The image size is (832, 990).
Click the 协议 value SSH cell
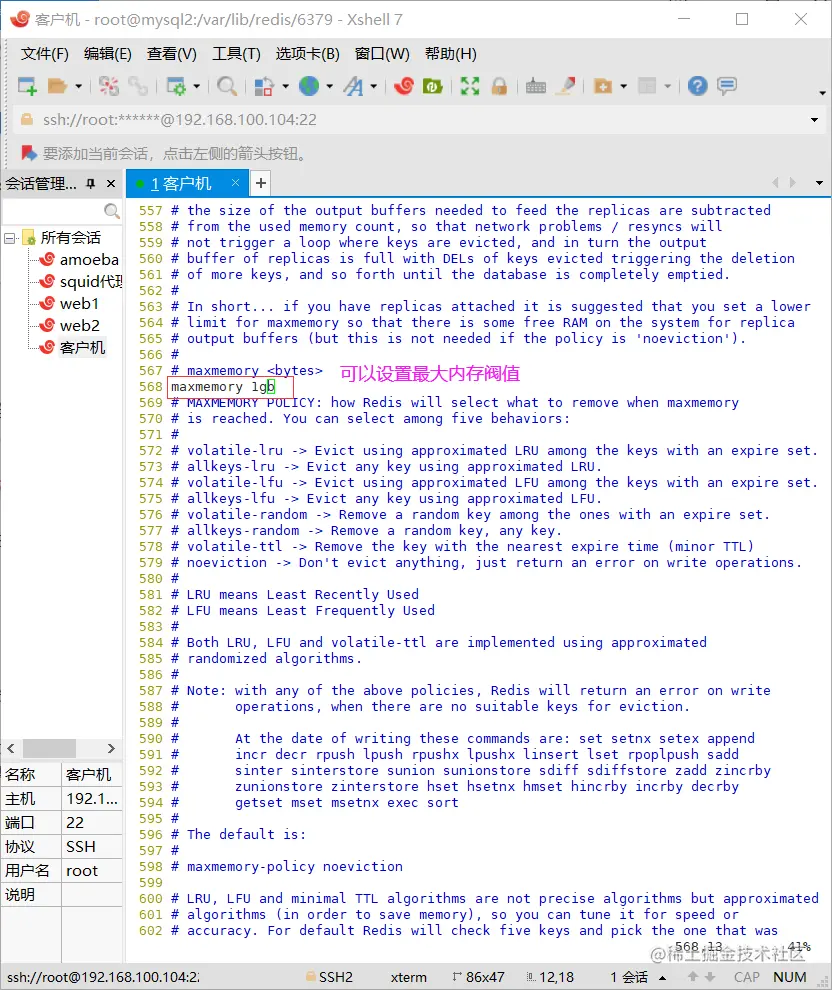pyautogui.click(x=92, y=847)
